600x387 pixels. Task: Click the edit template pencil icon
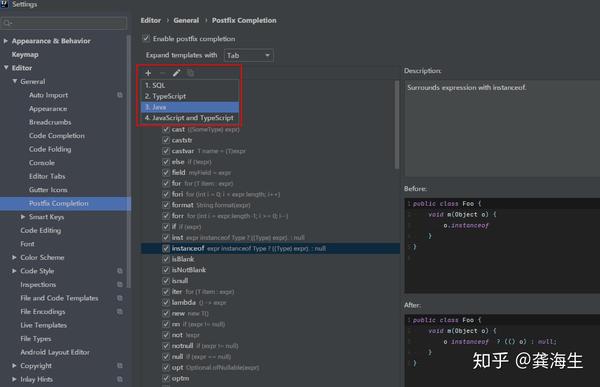176,73
